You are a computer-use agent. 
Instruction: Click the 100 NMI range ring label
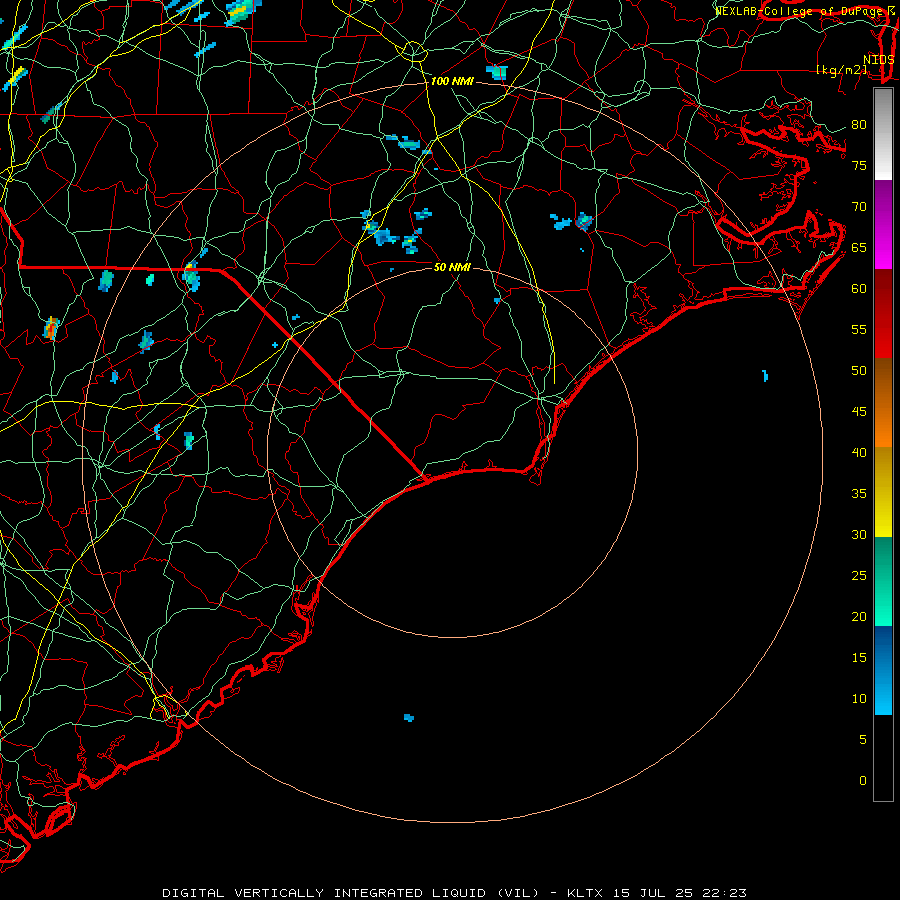(452, 82)
